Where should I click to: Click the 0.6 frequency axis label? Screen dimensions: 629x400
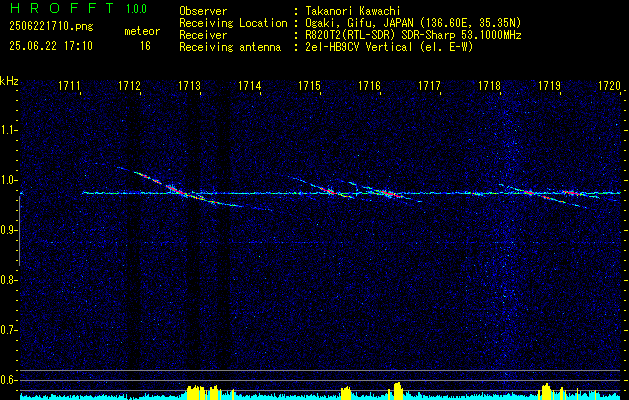point(7,380)
